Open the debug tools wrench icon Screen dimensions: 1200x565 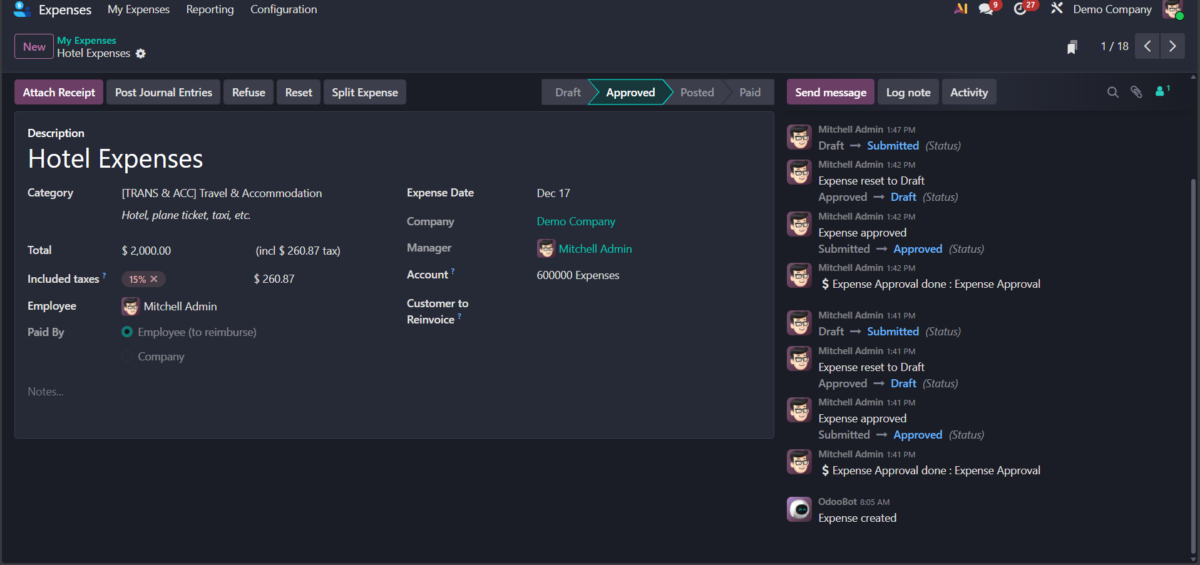pos(1056,9)
